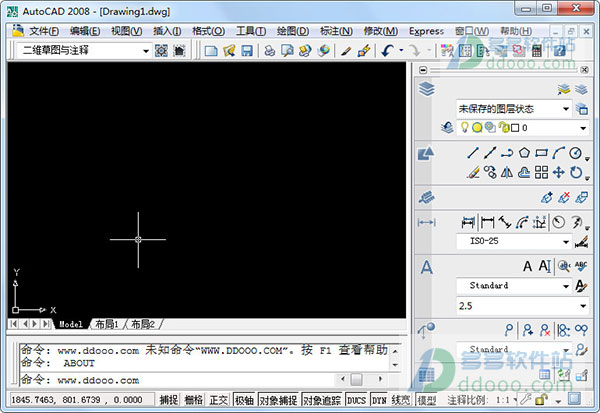Image resolution: width=600 pixels, height=413 pixels.
Task: Toggle DYN dynamic input button
Action: [379, 400]
